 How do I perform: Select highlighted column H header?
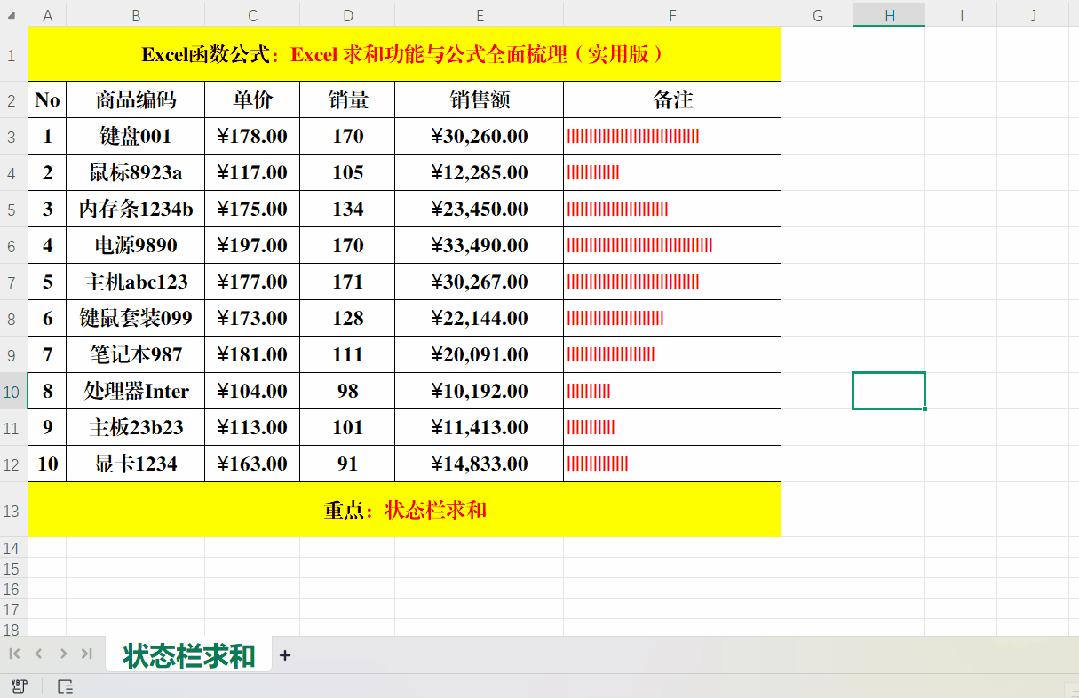pyautogui.click(x=889, y=15)
